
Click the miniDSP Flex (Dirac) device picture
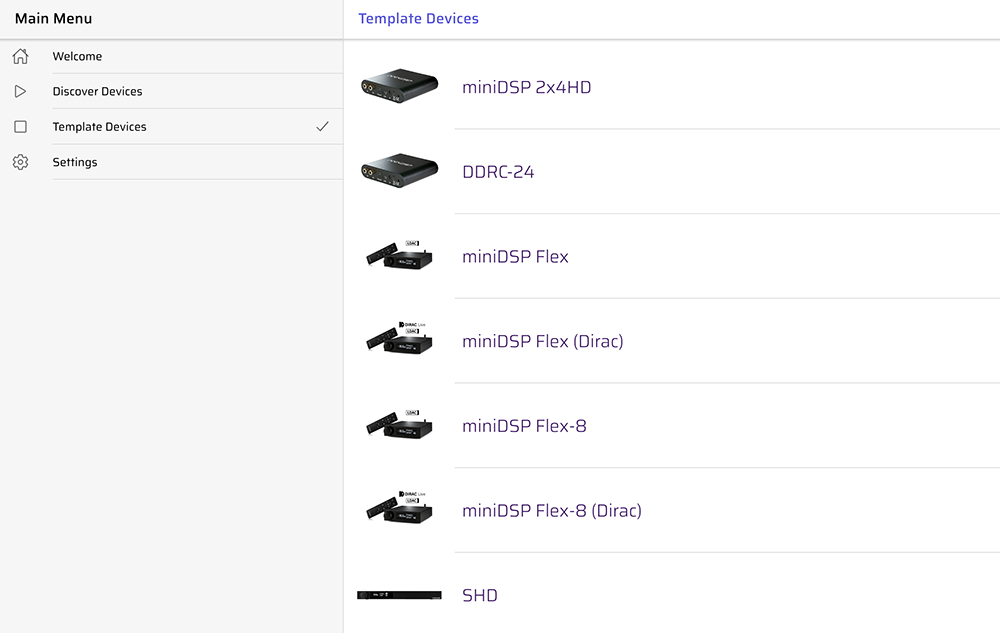399,338
